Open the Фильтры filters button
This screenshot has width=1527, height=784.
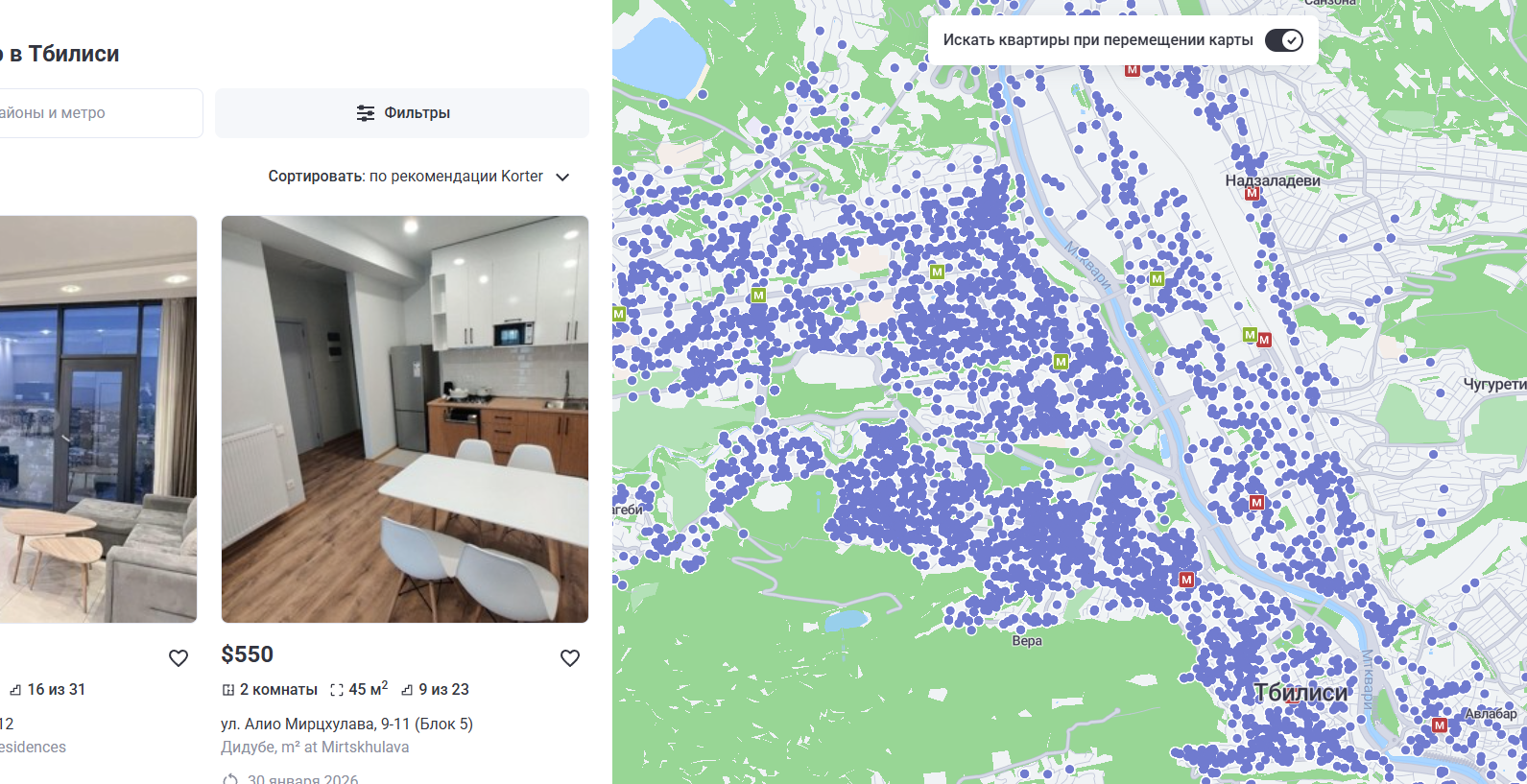tap(402, 113)
